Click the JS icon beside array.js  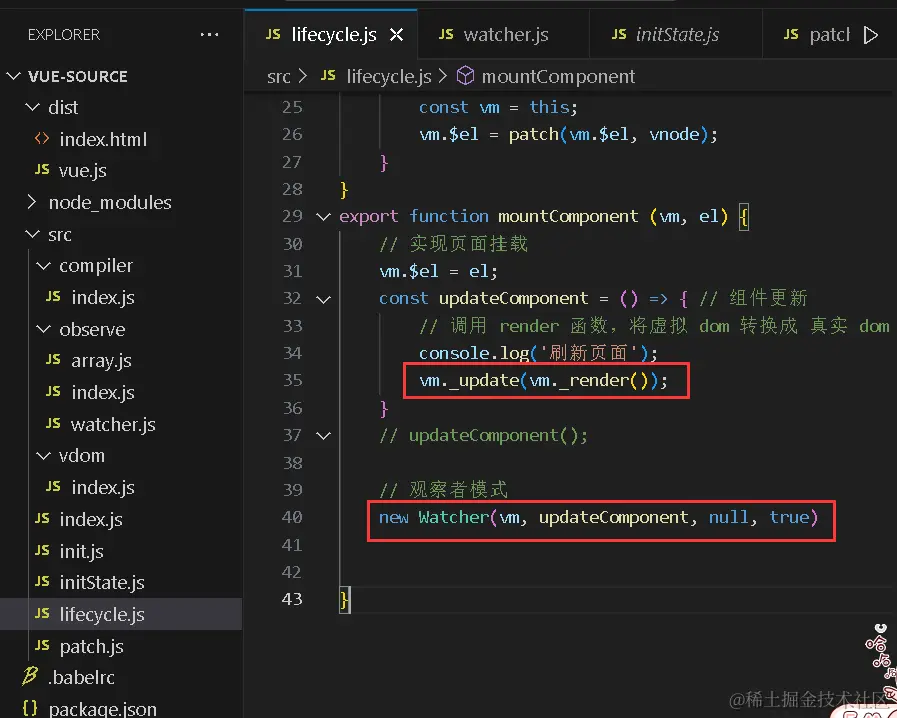point(53,359)
